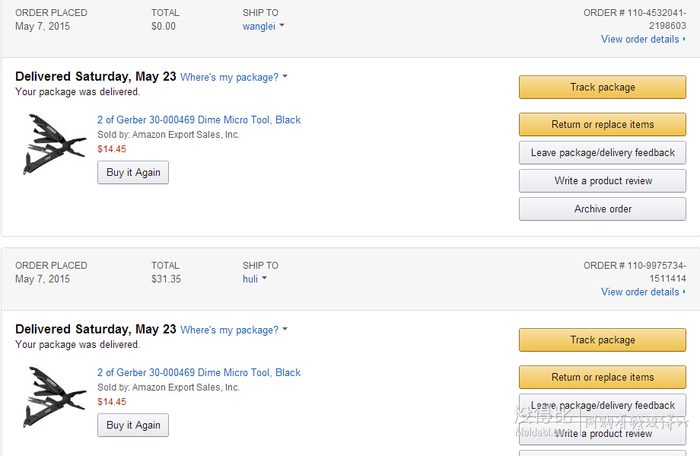Click Track package for wanglei order

602,87
